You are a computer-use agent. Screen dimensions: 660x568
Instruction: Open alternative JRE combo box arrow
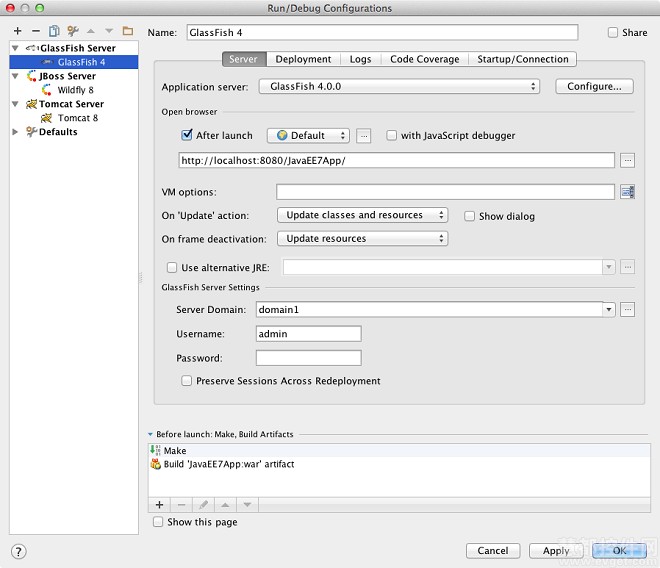pos(609,267)
